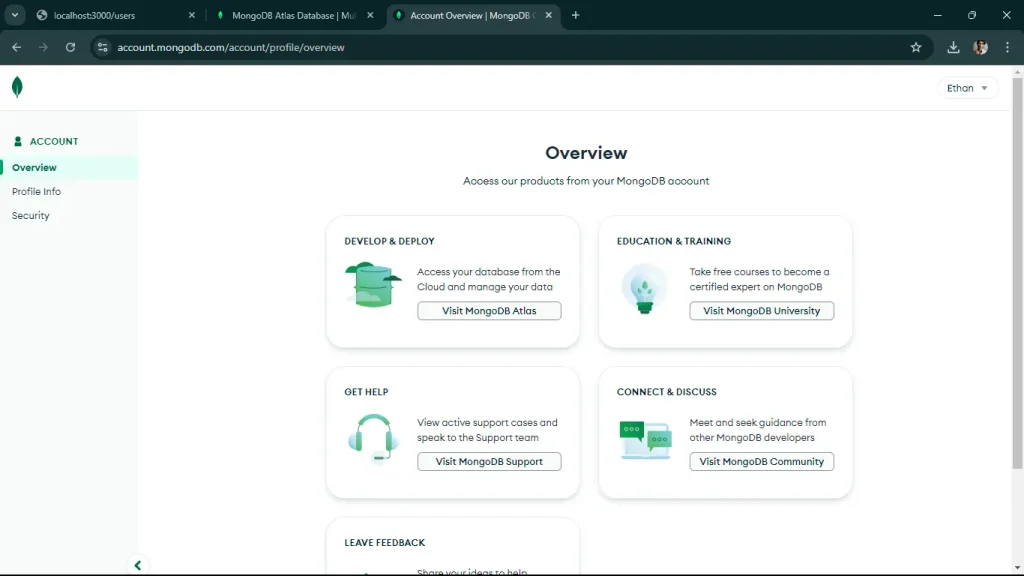Click the Account person icon in sidebar

(18, 141)
